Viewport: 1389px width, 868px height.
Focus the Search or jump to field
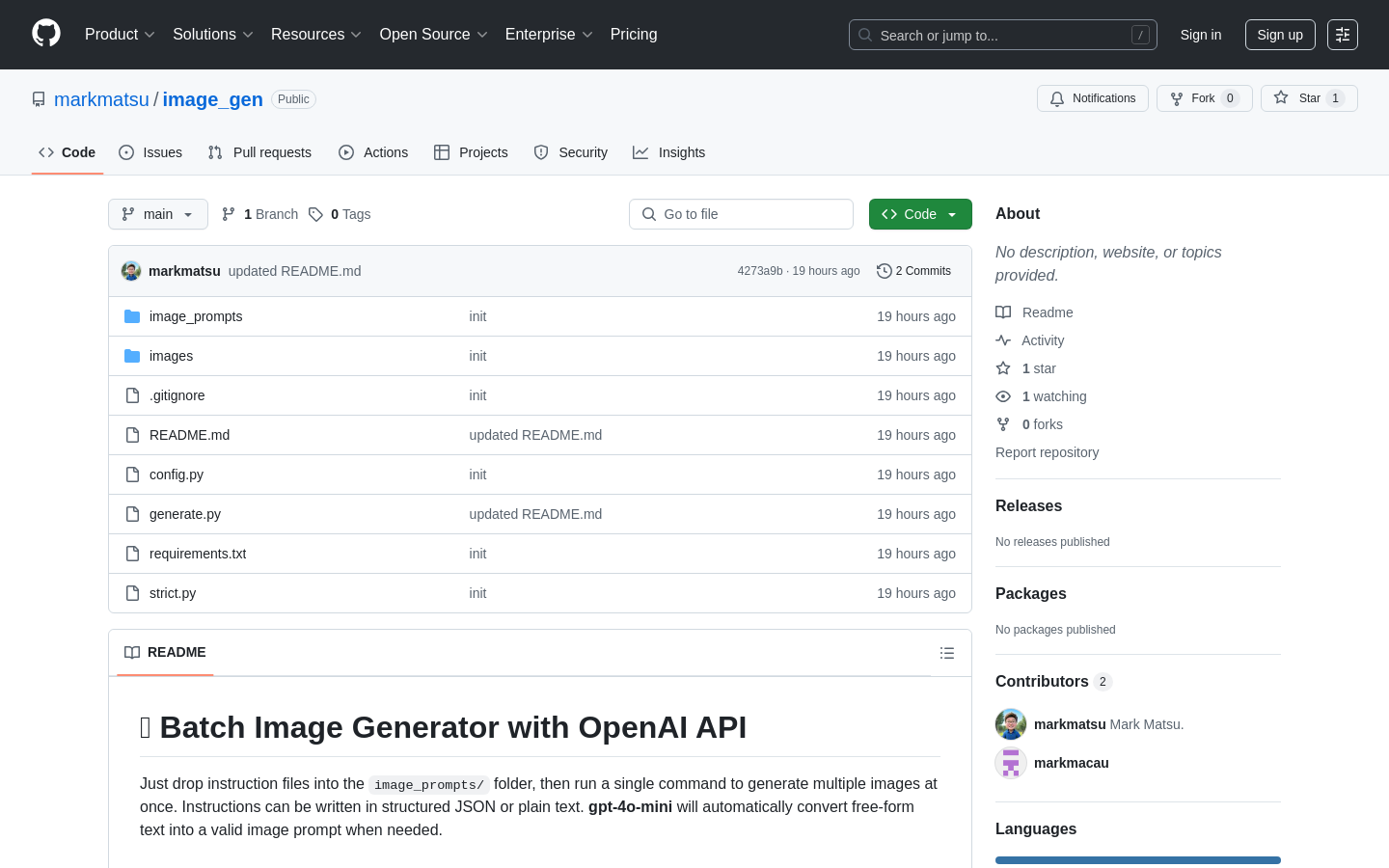(x=1003, y=35)
